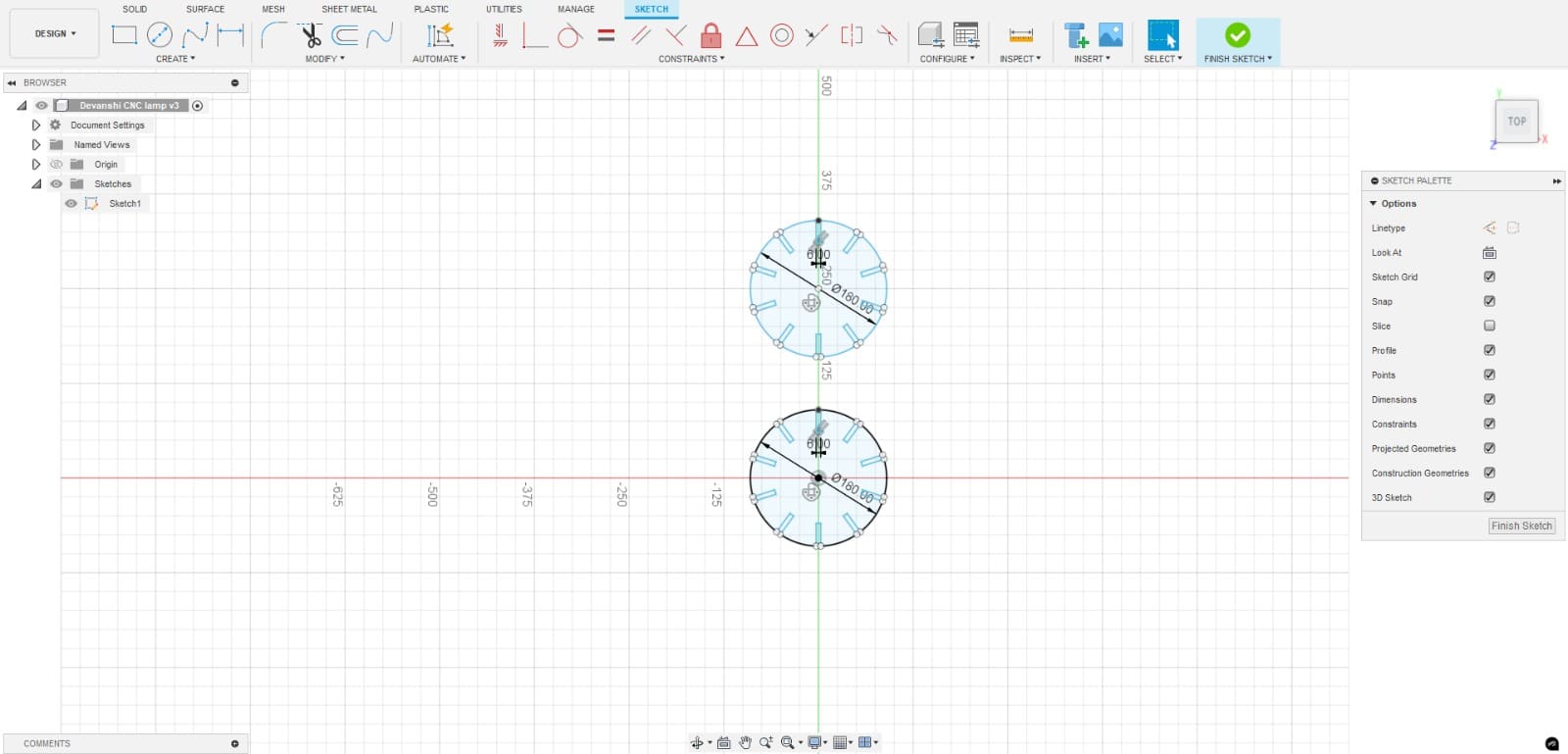Uncheck the Constraints checkbox
Screen dimensions: 1568x754
(x=1490, y=425)
